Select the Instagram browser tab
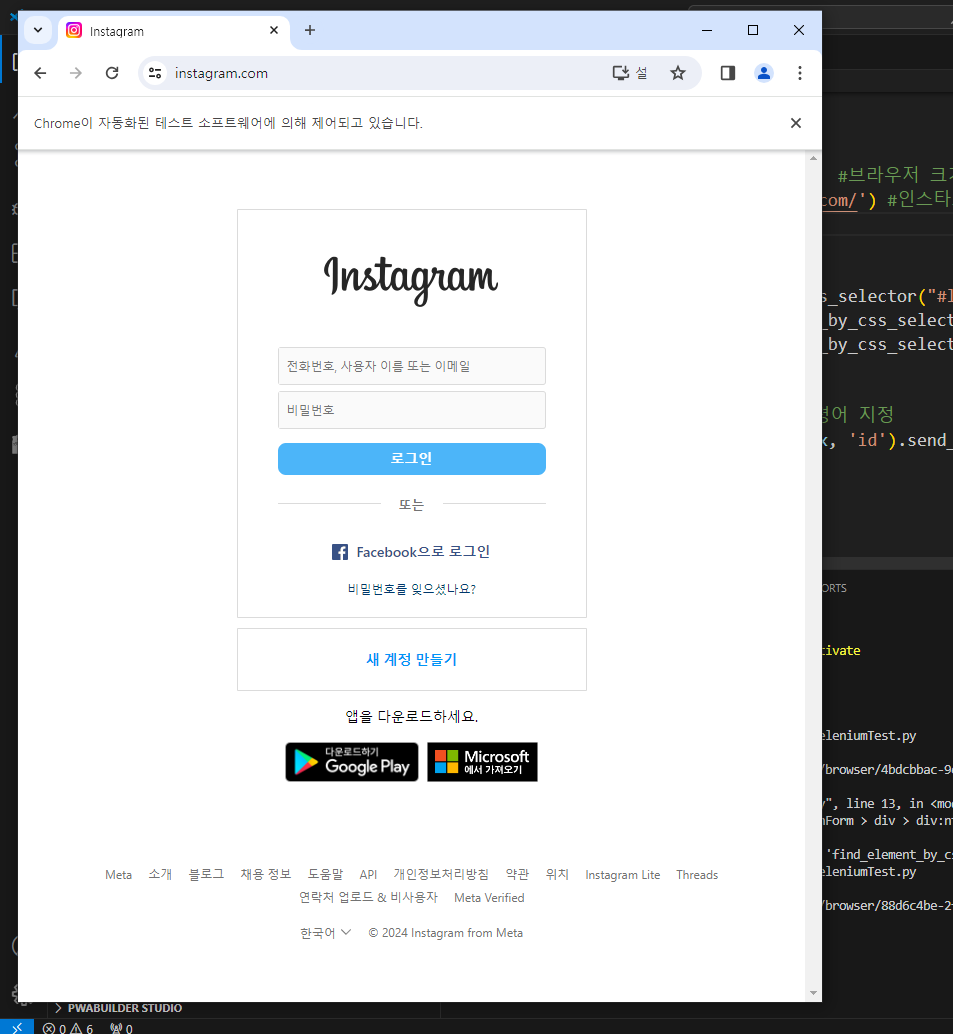 click(174, 31)
